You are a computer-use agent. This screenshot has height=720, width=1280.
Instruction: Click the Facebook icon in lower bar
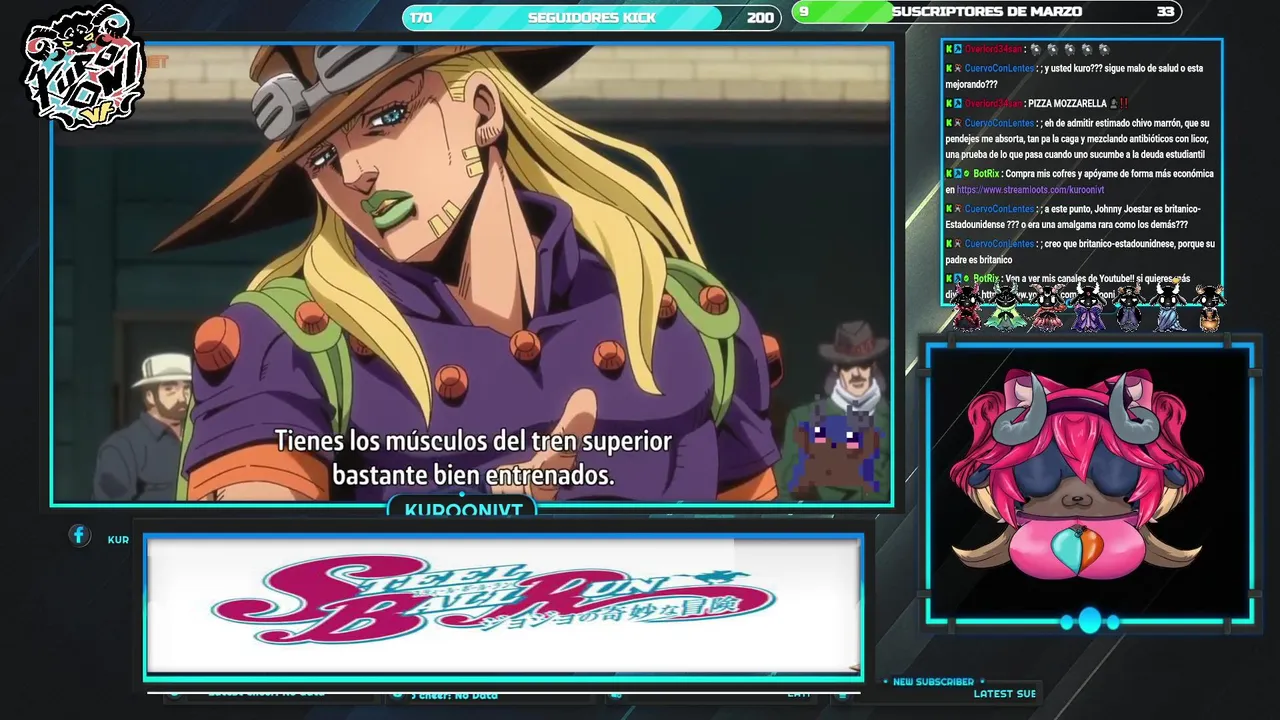tap(79, 536)
